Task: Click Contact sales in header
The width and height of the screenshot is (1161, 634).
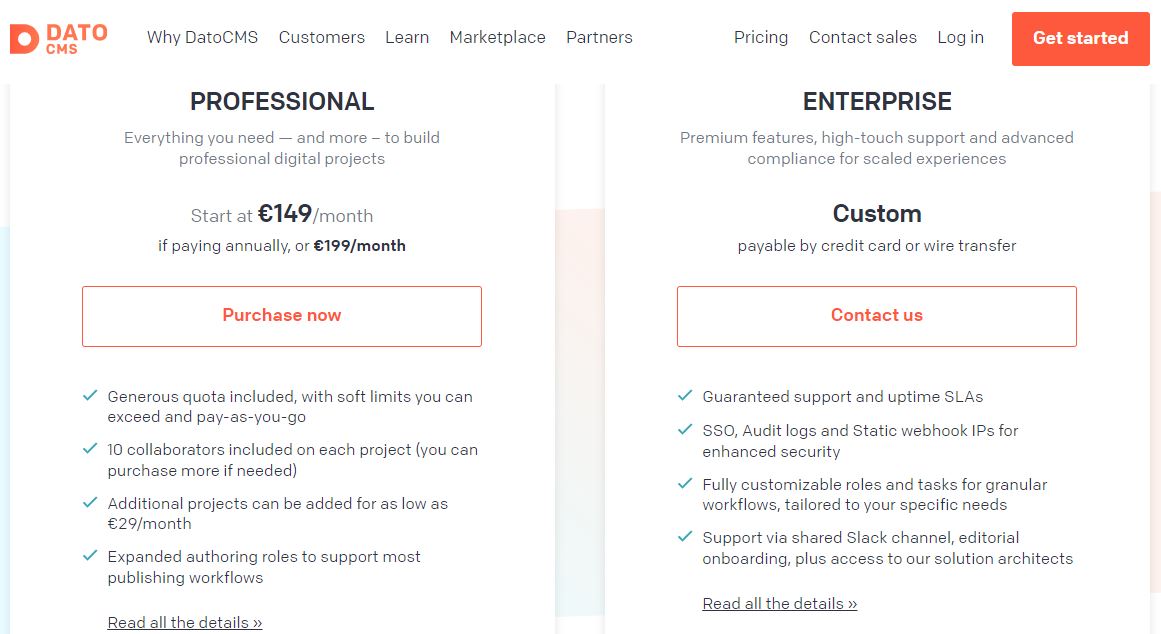Action: (863, 37)
